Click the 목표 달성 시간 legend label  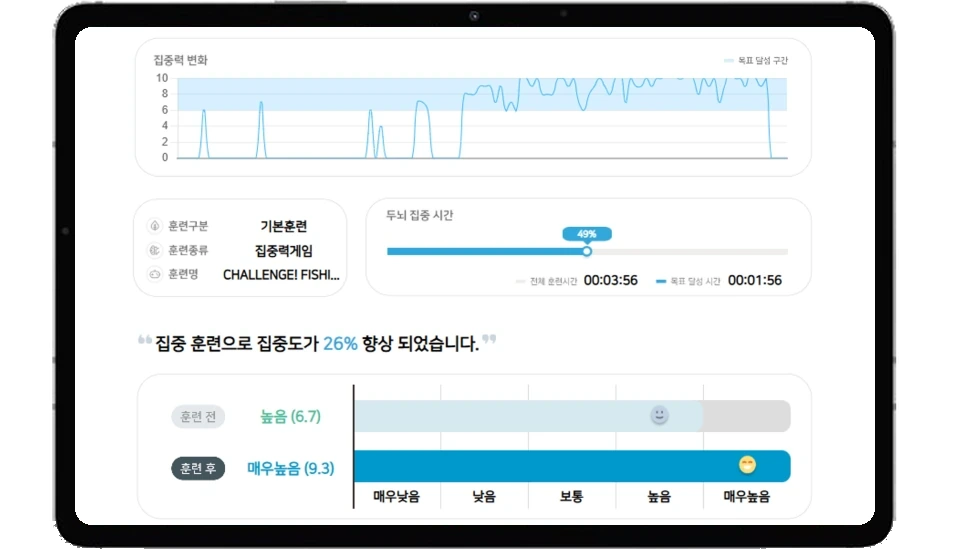(x=695, y=282)
